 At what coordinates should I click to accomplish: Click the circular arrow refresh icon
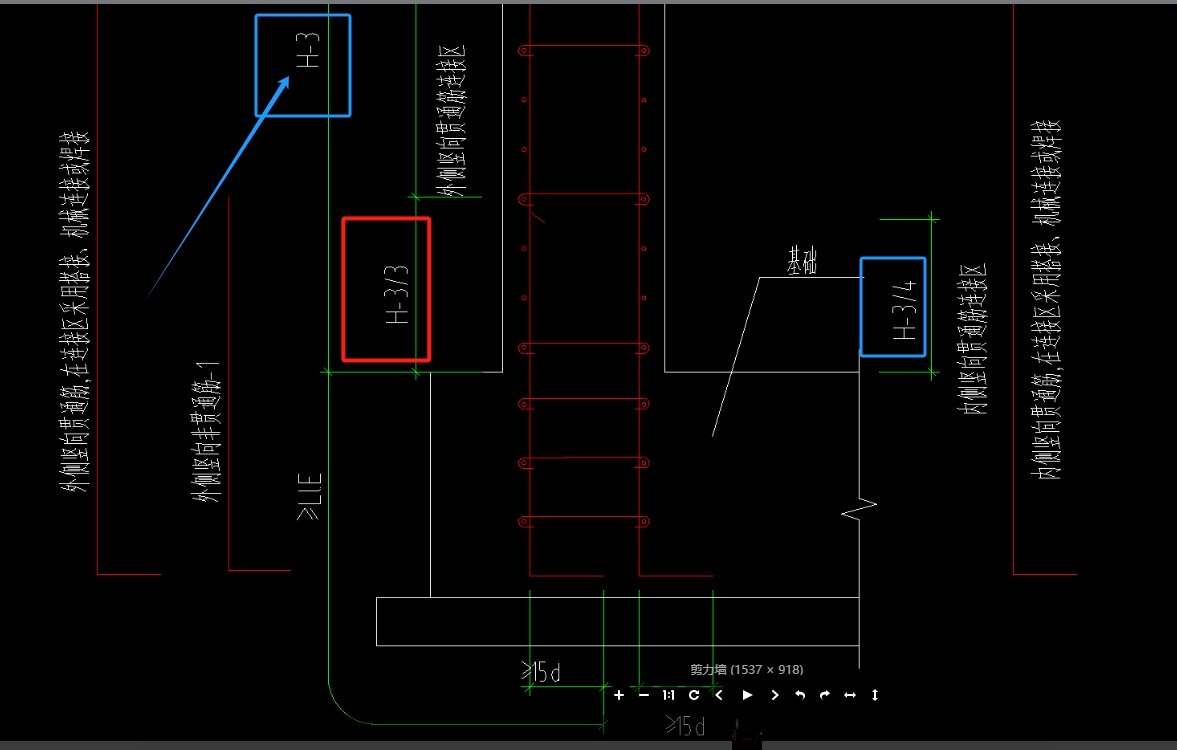pyautogui.click(x=694, y=695)
